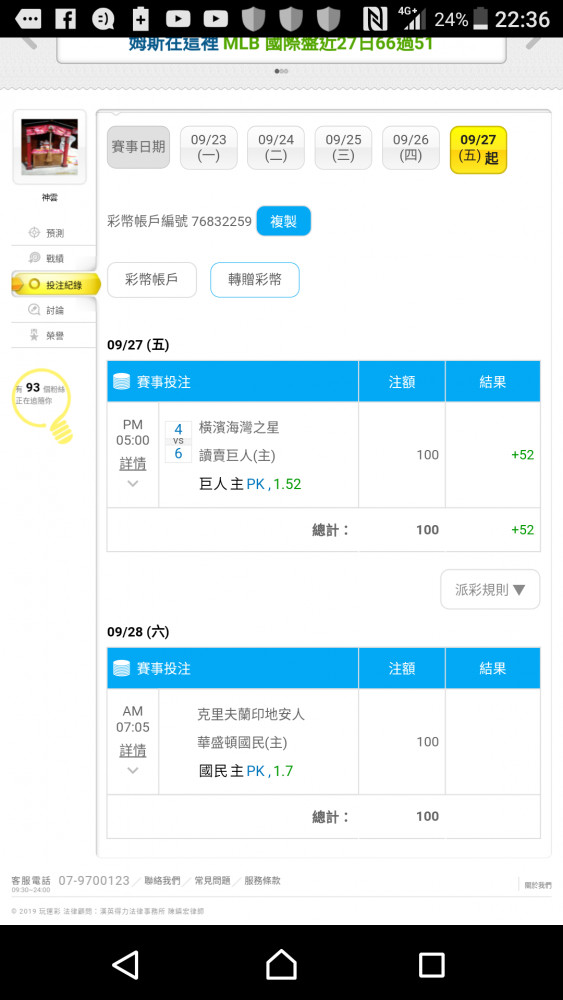Select the 09/25 (三) date tab
563x1000 pixels.
tap(343, 148)
